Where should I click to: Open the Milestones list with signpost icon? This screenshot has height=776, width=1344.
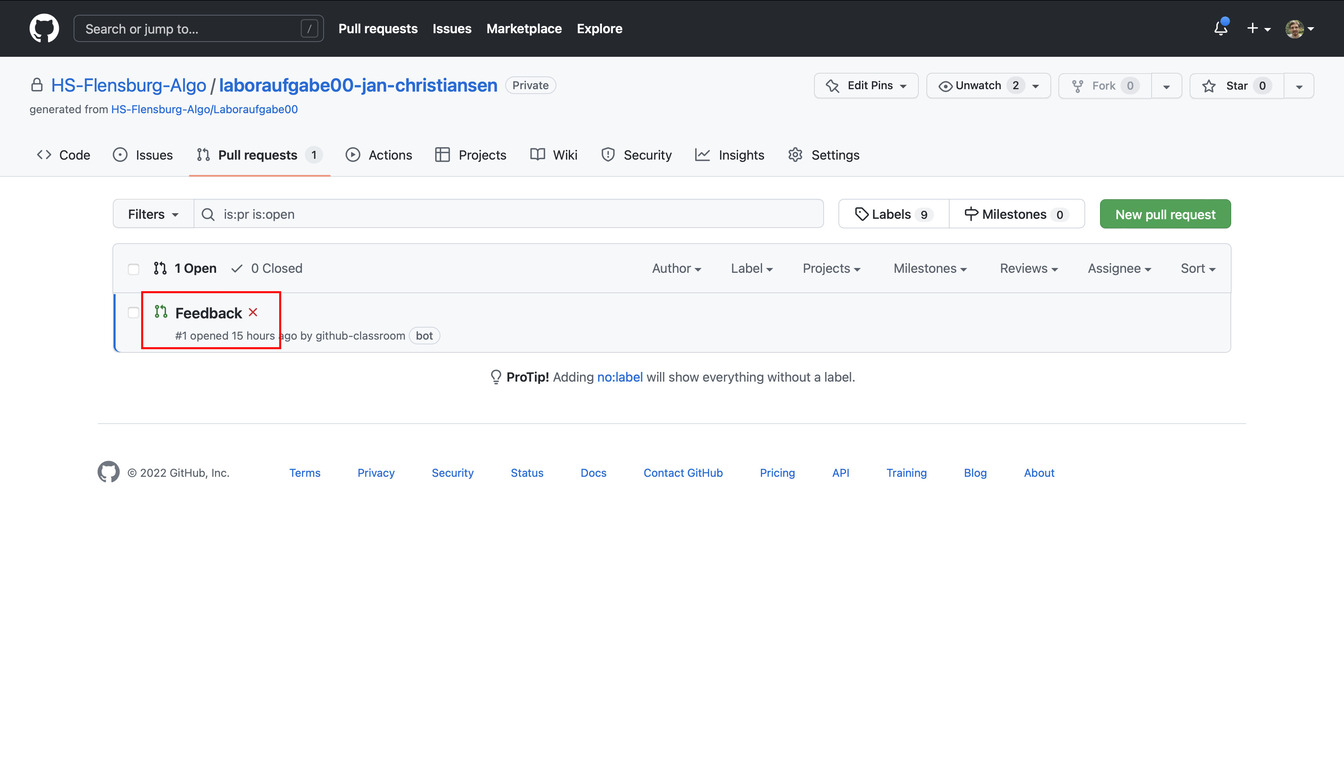coord(1016,214)
